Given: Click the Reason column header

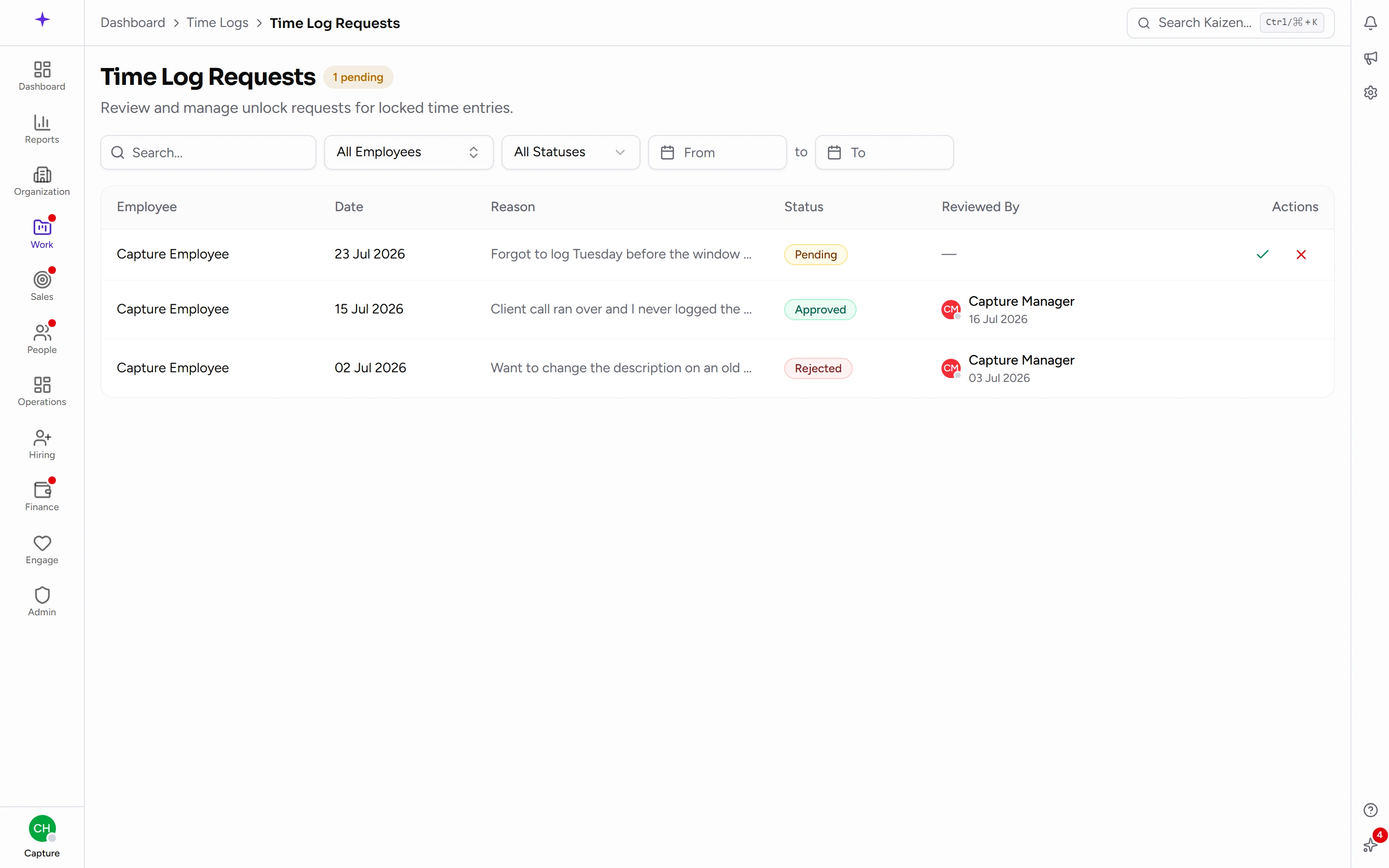Looking at the screenshot, I should [x=513, y=207].
